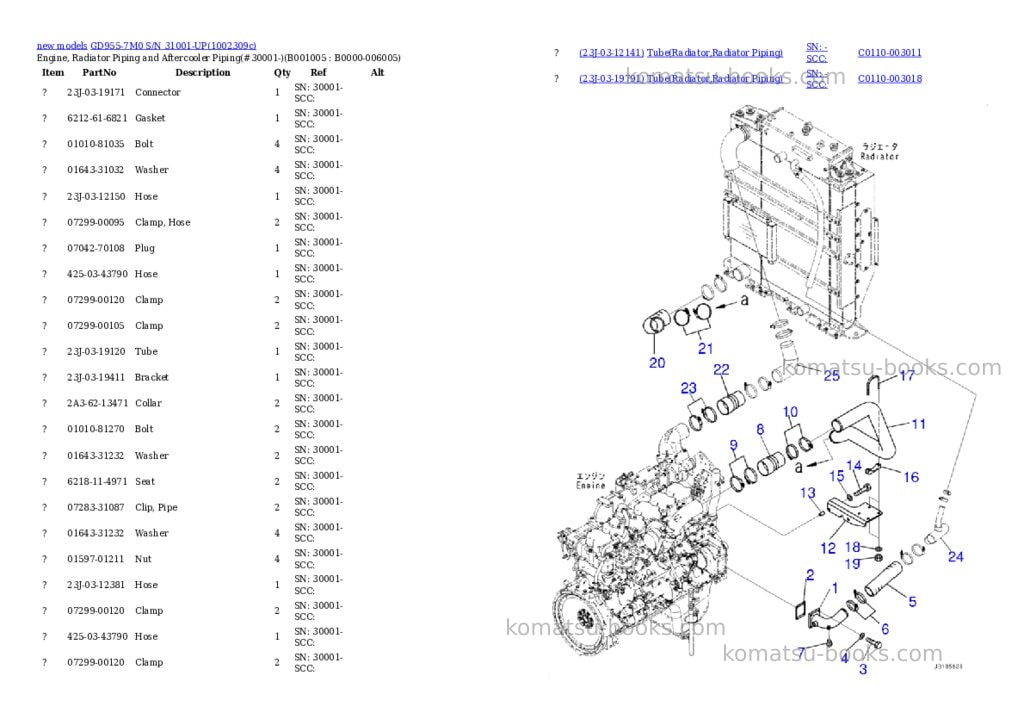Click the Alt column header
Image resolution: width=1024 pixels, height=725 pixels.
tap(377, 72)
